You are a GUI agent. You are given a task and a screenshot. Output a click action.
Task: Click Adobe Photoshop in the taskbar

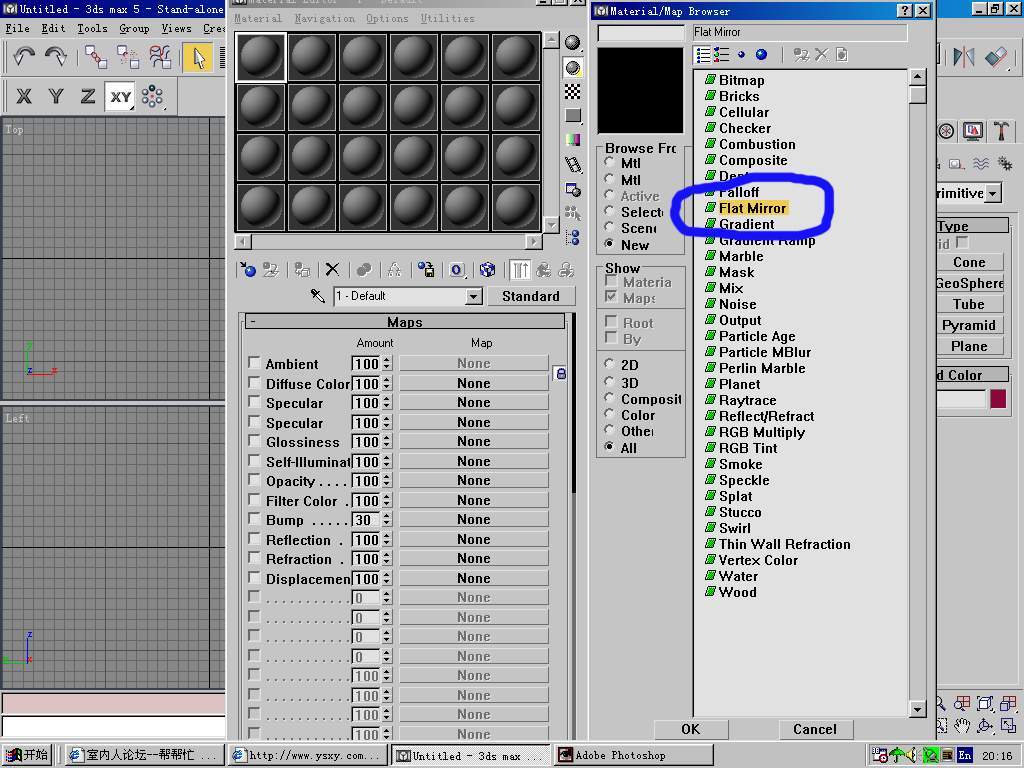click(634, 755)
